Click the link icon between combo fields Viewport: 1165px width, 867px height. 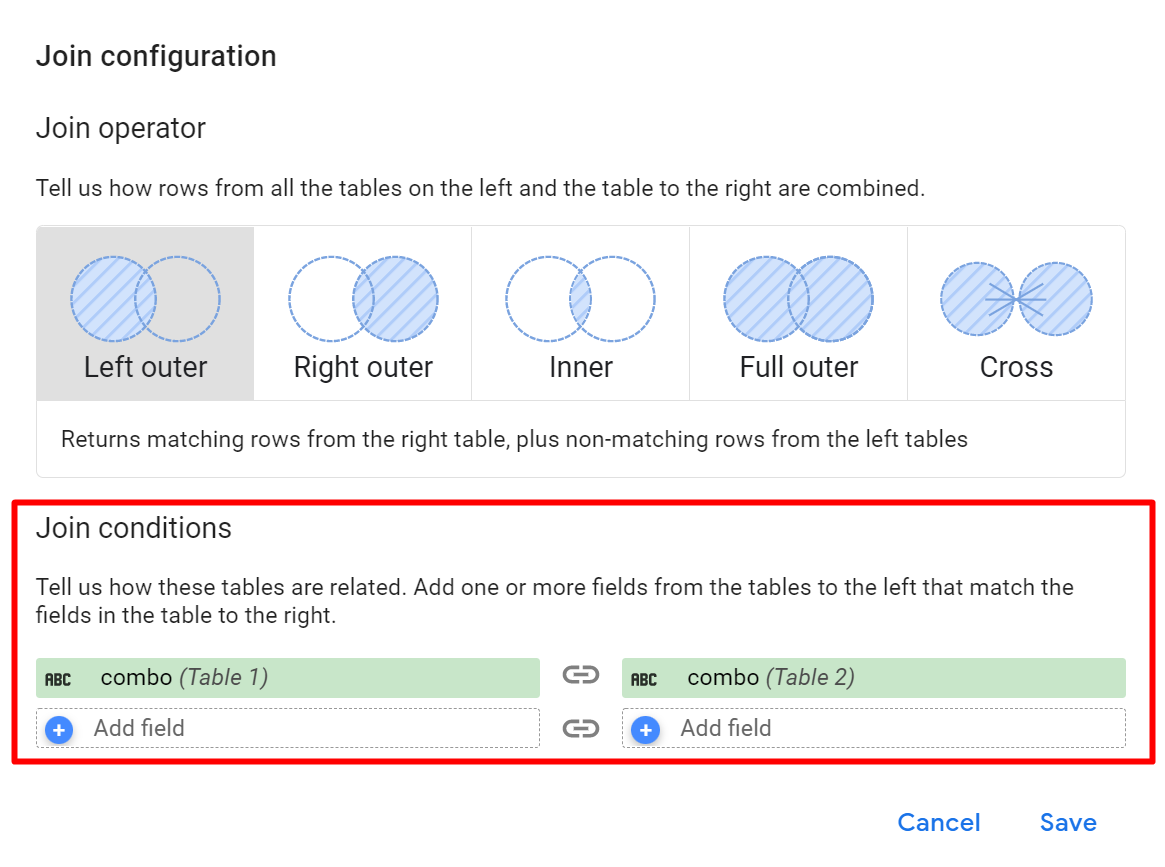pos(580,675)
